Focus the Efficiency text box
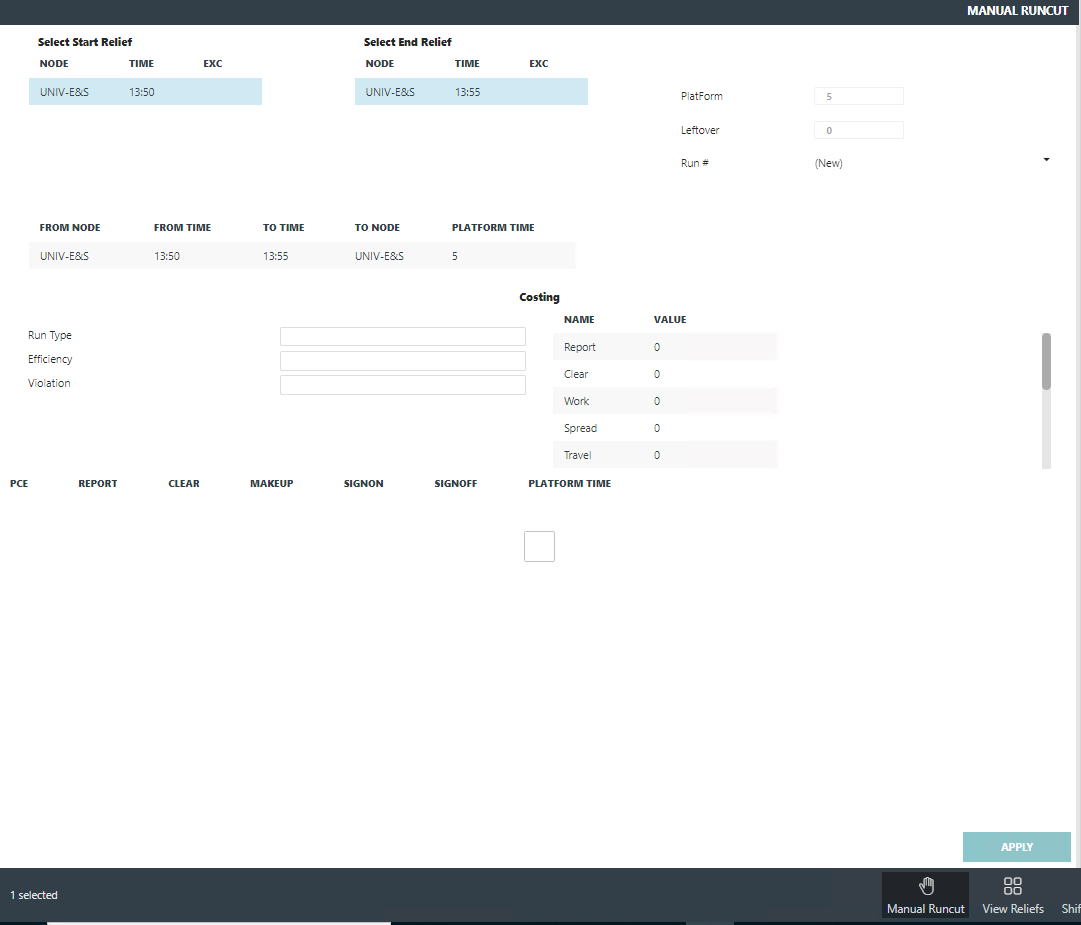This screenshot has width=1081, height=925. [x=402, y=360]
